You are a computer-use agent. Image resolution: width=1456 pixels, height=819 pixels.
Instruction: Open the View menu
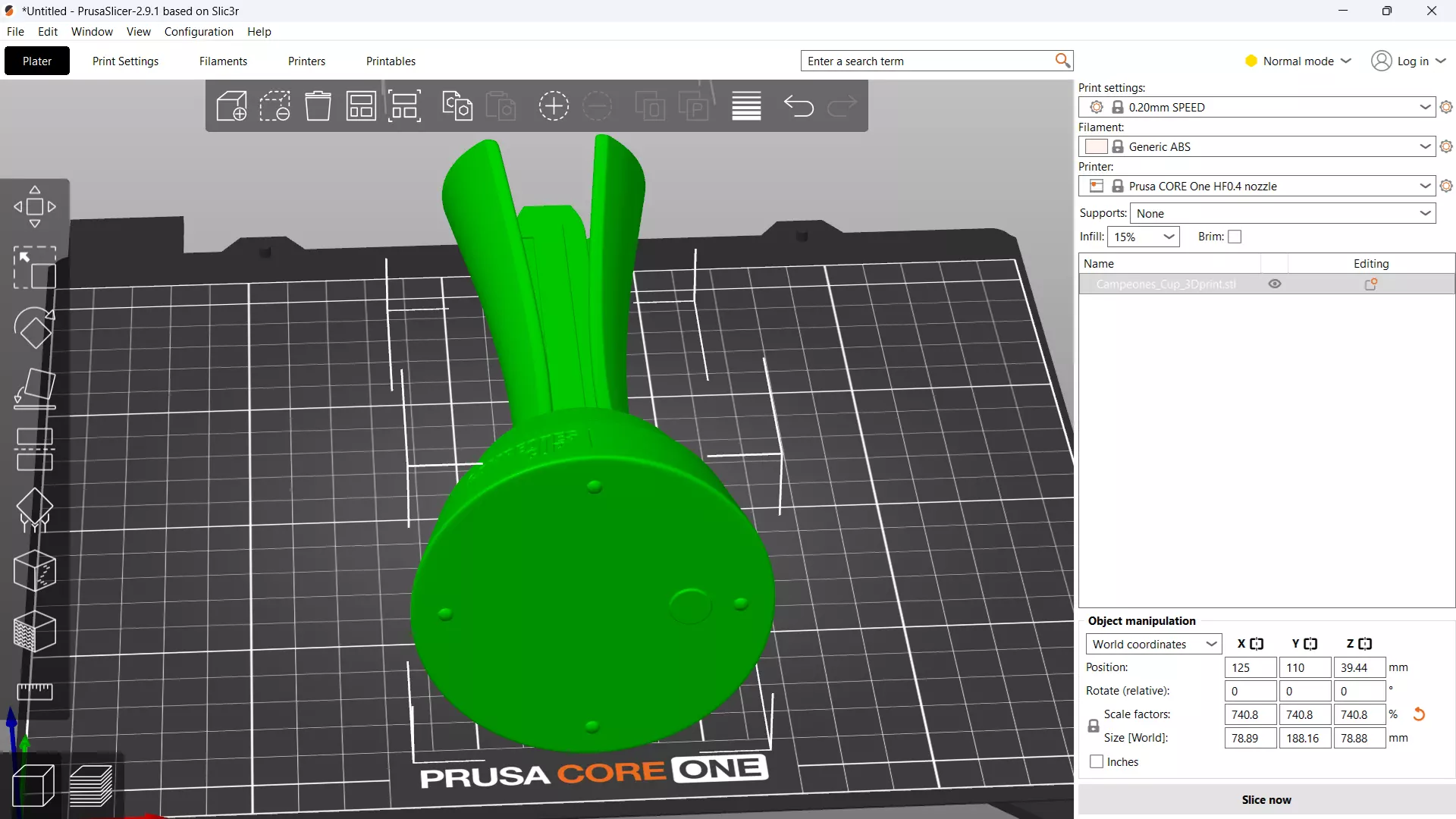click(139, 31)
